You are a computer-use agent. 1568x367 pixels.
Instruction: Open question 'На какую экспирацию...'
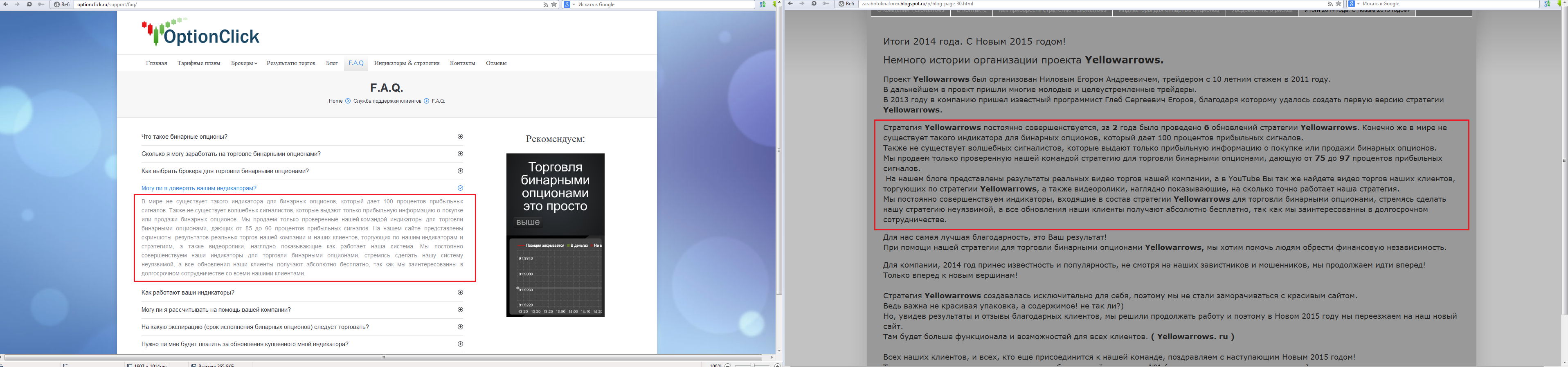coord(255,327)
